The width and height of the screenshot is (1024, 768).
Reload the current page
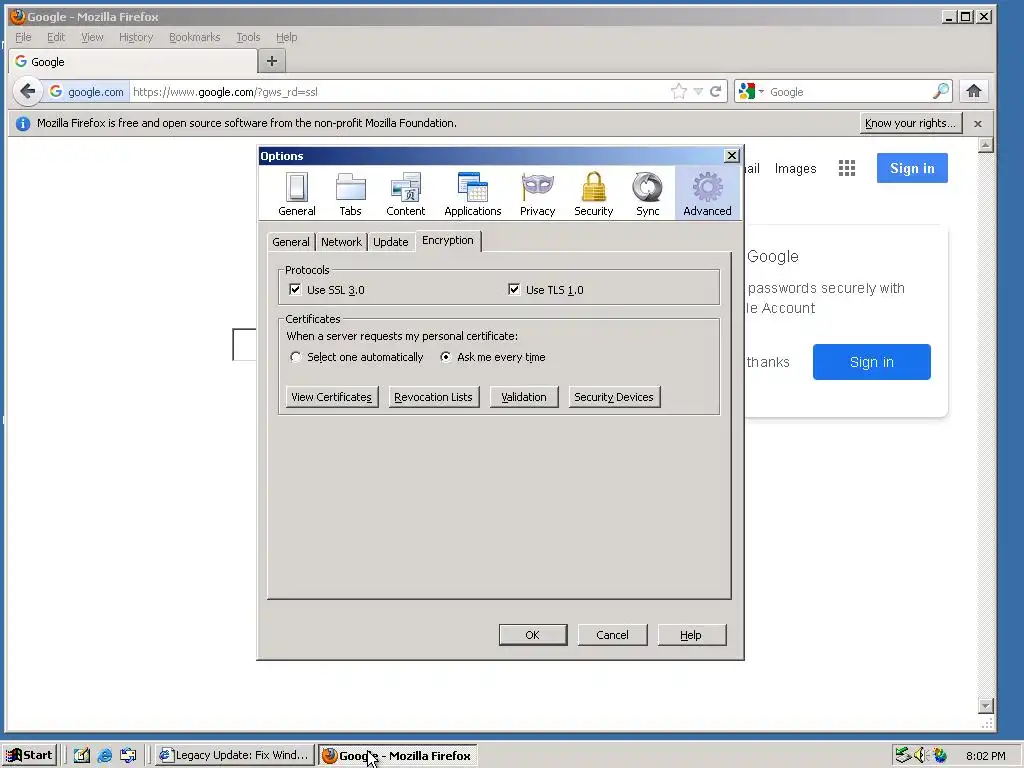(716, 91)
